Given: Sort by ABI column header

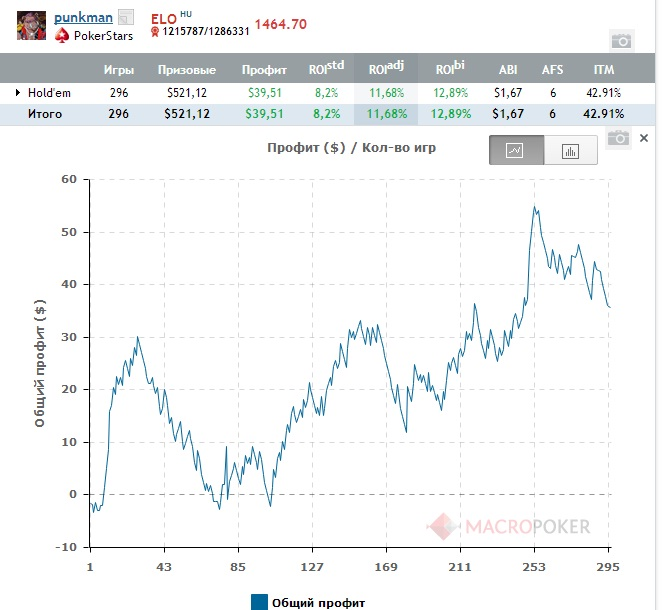Looking at the screenshot, I should click(508, 70).
